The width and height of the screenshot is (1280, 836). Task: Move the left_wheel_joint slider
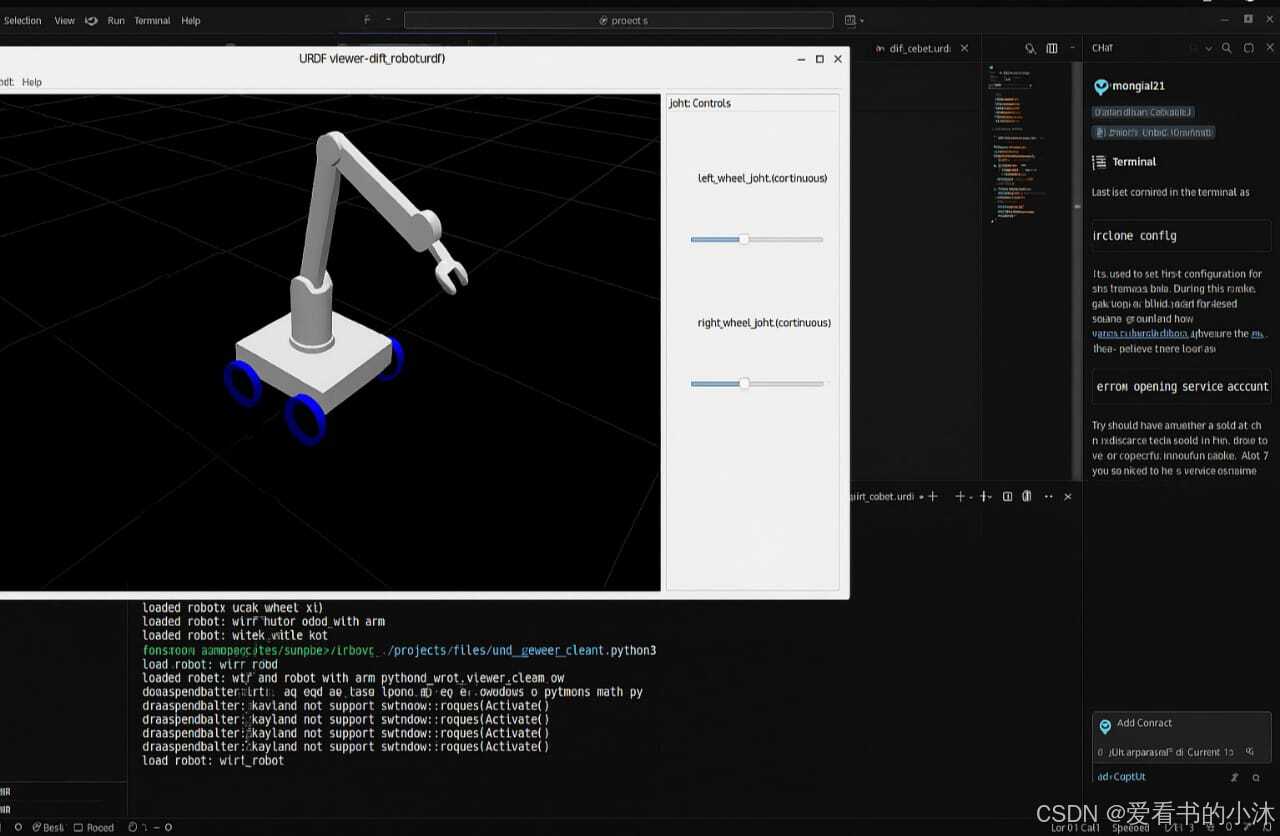[x=744, y=239]
